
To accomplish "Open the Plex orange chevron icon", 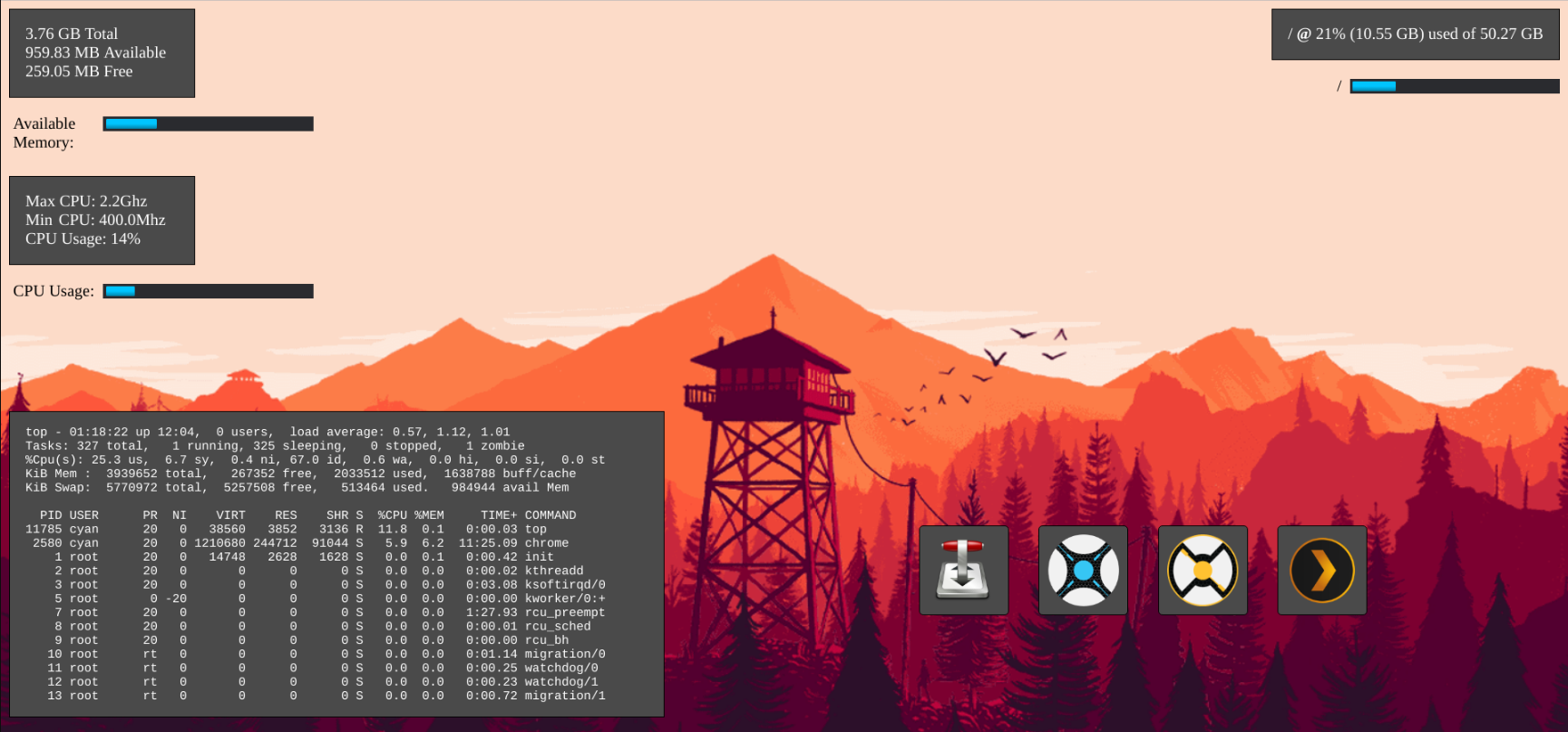I will pyautogui.click(x=1321, y=571).
